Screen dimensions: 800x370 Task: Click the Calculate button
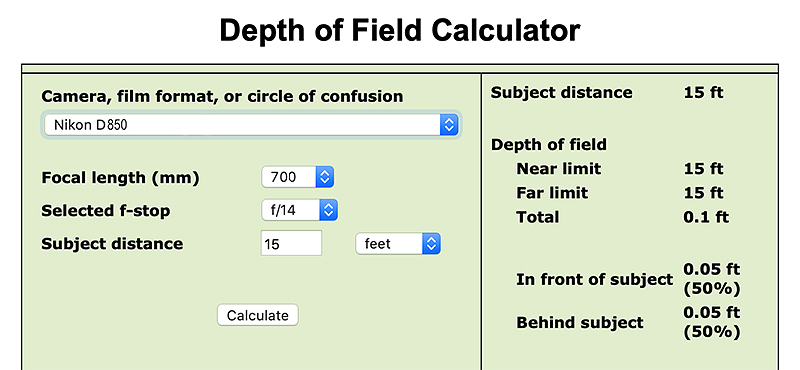point(258,315)
